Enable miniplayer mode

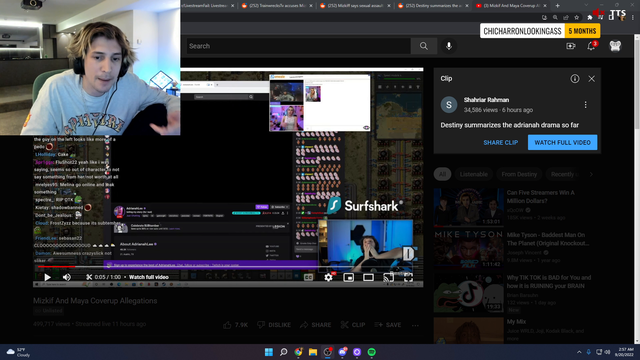click(x=349, y=278)
